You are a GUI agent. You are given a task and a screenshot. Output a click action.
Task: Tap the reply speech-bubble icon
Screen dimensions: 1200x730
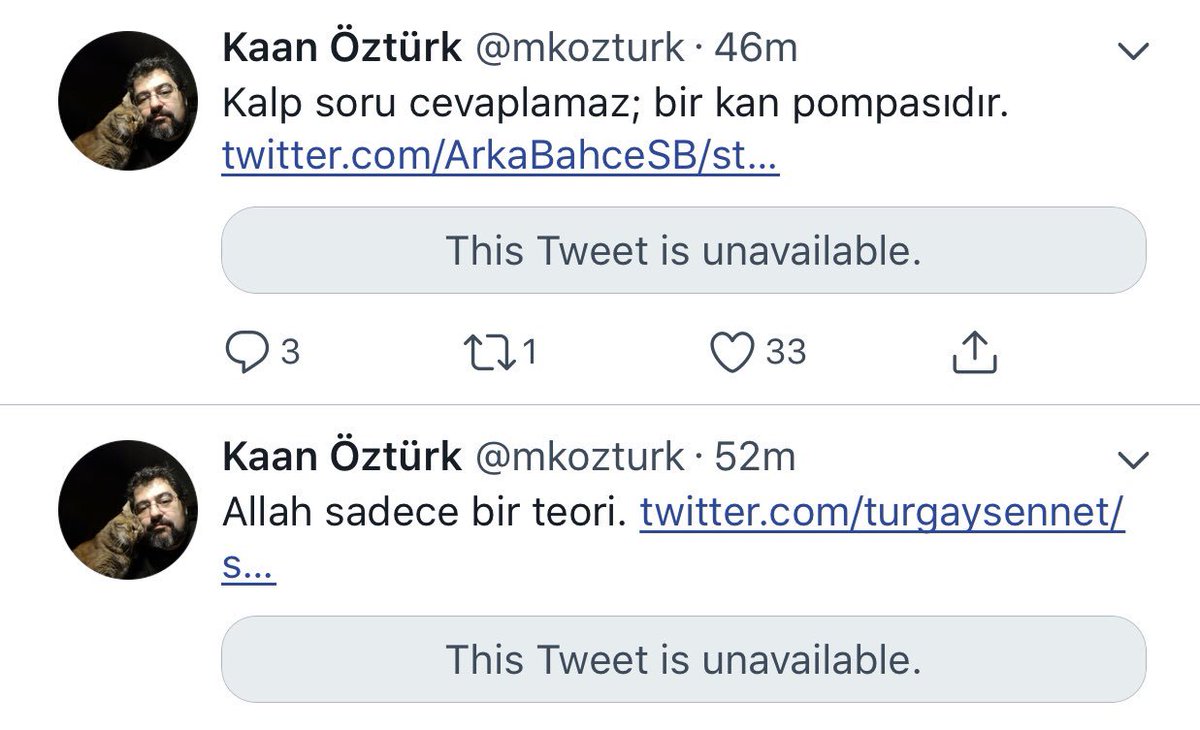pos(244,351)
